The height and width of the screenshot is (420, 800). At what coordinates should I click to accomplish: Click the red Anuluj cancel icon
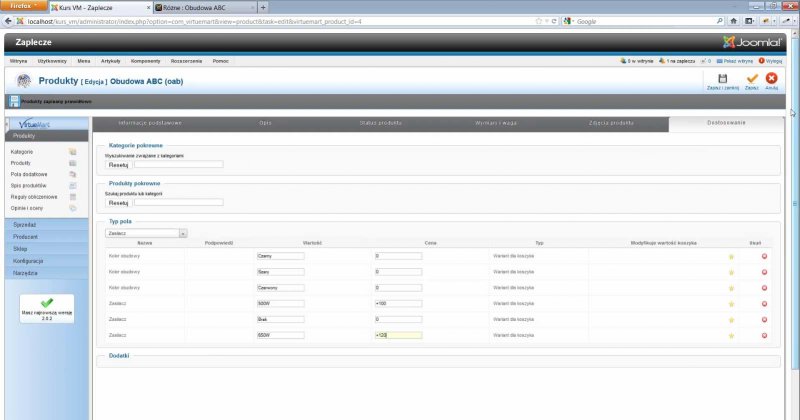coord(771,78)
